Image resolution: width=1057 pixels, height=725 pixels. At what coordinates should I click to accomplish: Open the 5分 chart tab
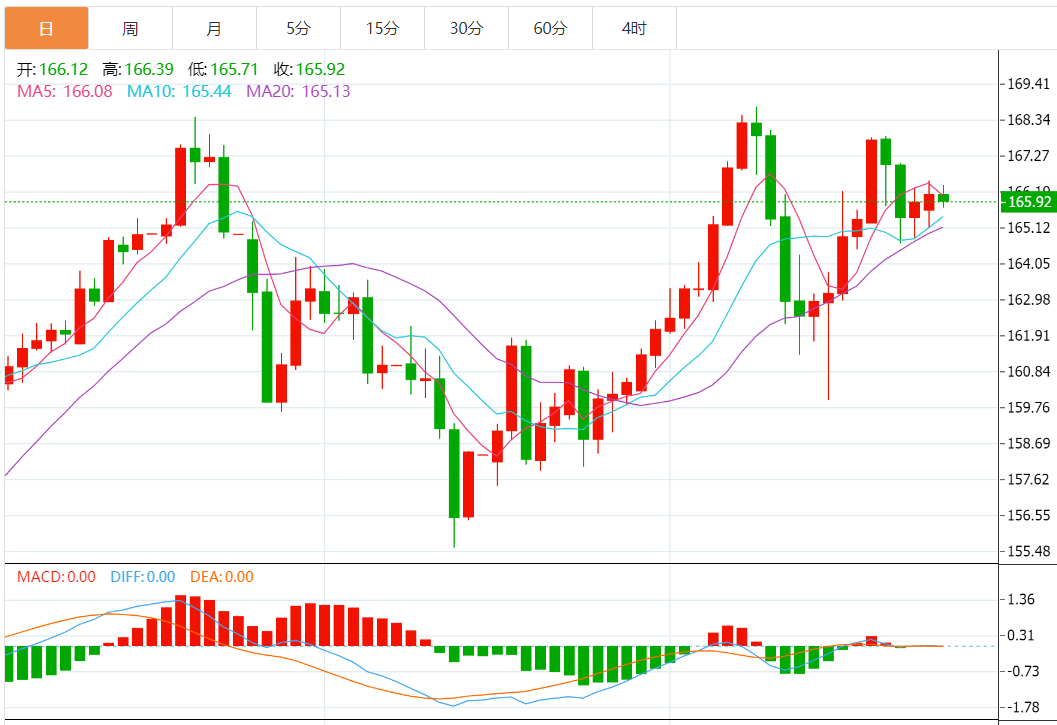[x=298, y=28]
